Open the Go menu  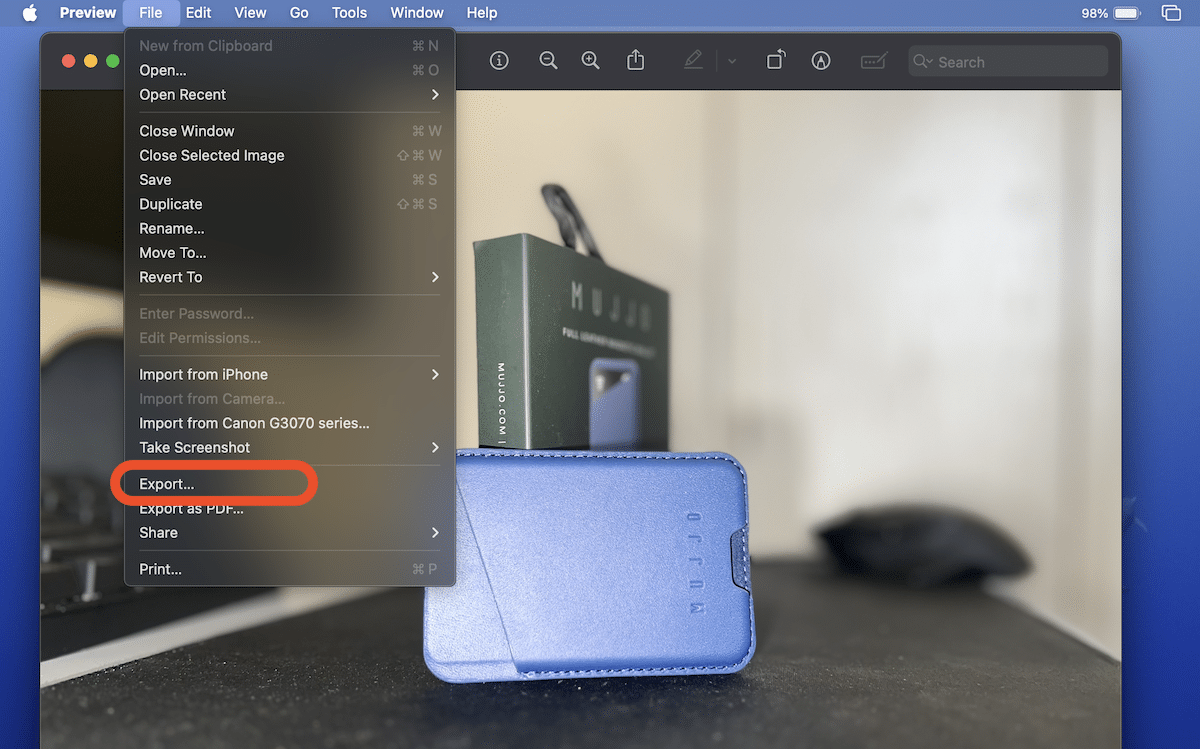299,13
